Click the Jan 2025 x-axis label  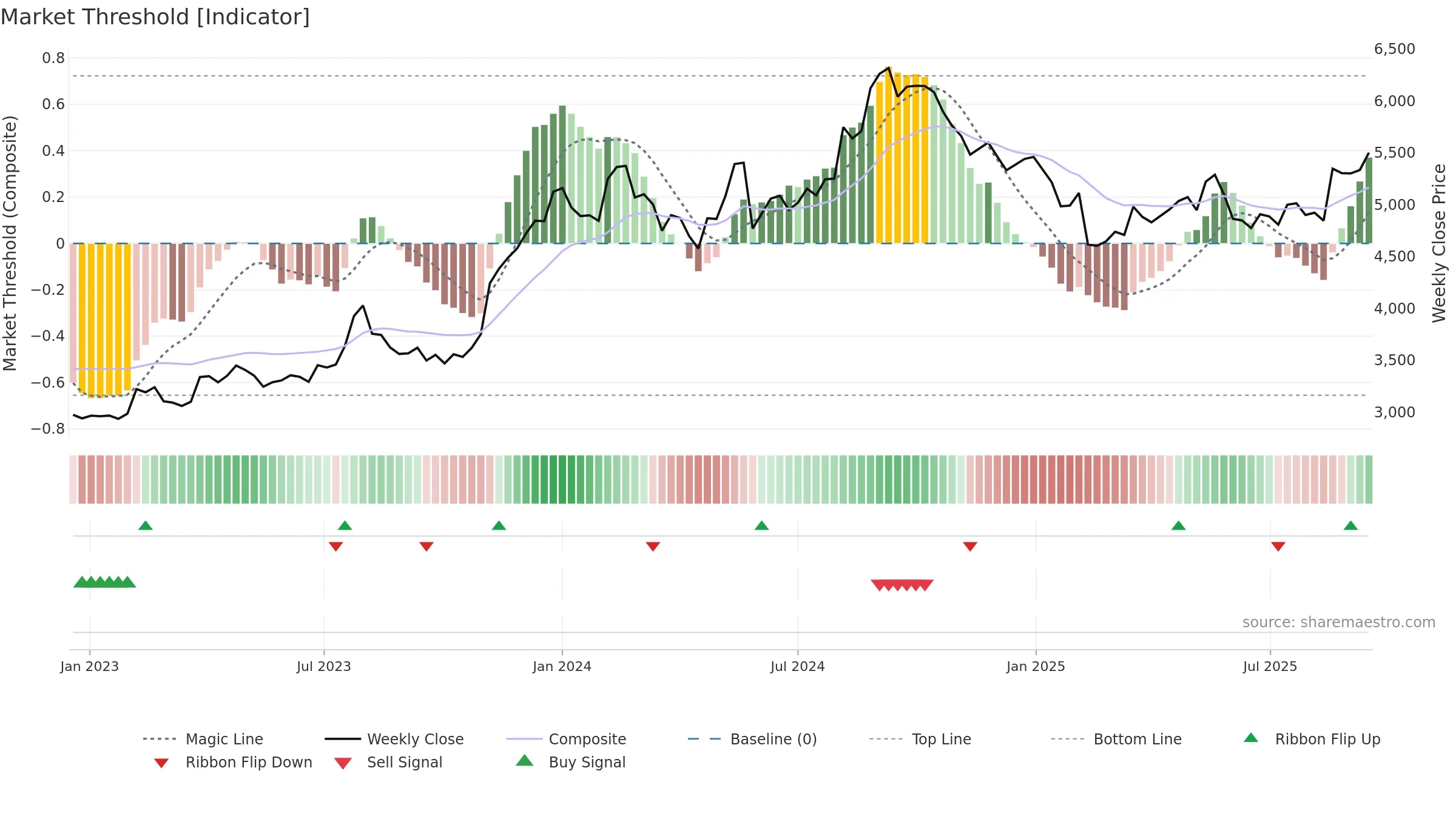pos(1036,666)
